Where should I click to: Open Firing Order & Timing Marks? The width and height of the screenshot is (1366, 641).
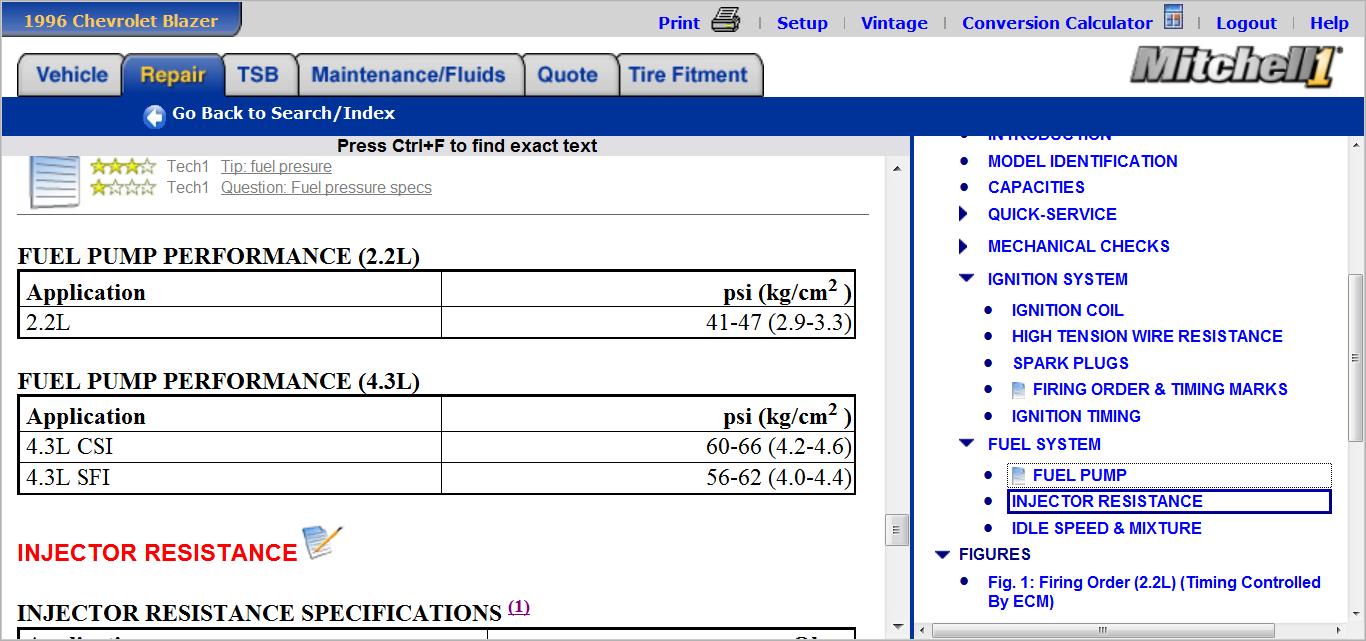1160,389
